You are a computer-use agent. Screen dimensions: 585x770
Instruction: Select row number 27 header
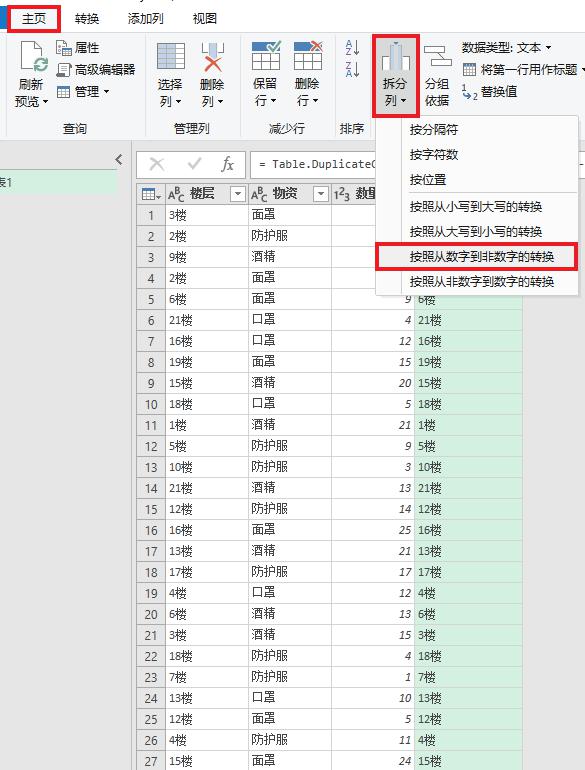click(151, 761)
